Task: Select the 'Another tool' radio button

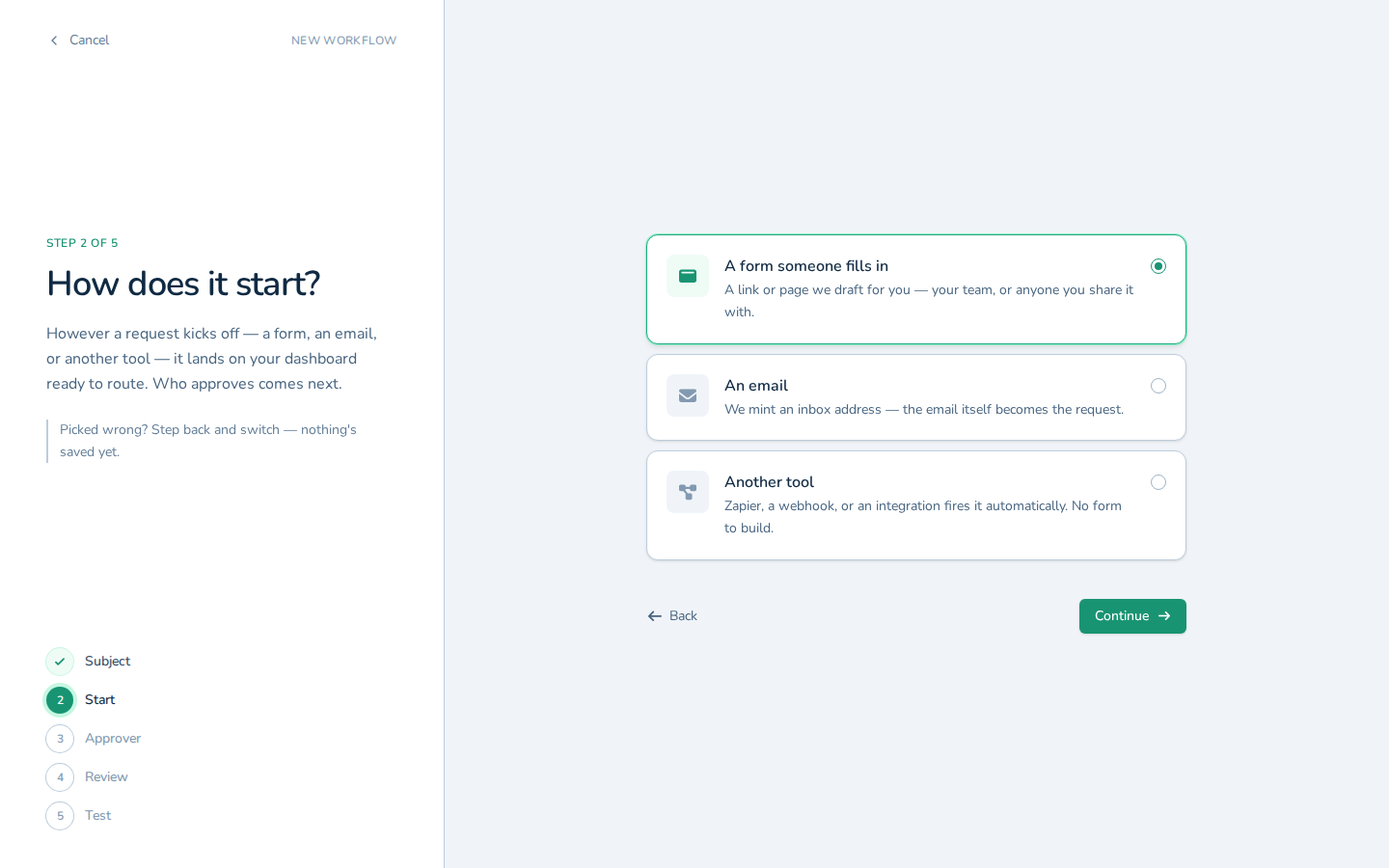Action: [1158, 482]
